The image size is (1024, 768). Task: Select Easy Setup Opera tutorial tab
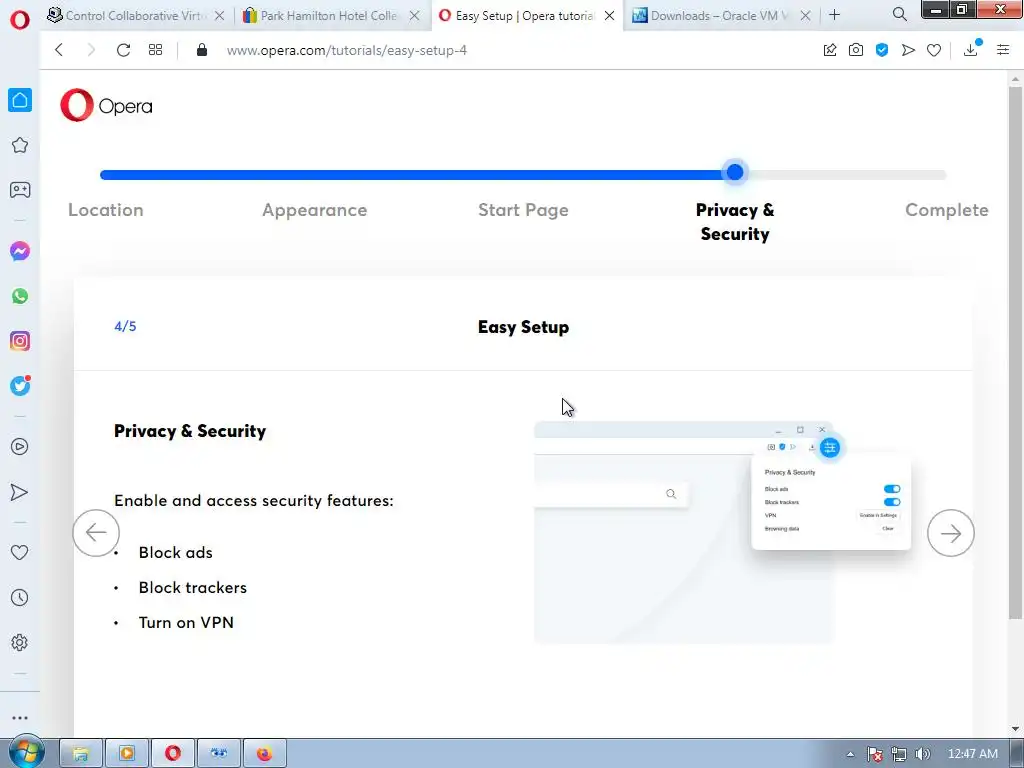coord(526,15)
